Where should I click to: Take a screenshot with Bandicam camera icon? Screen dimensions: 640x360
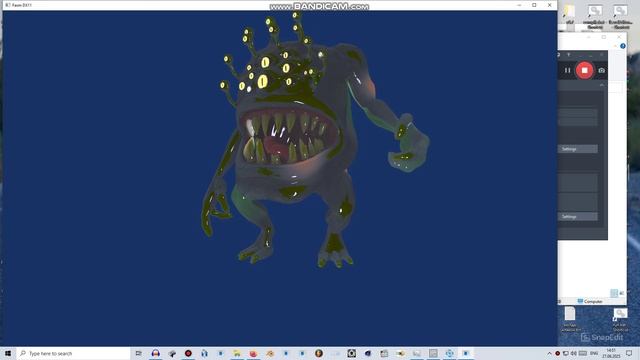601,70
